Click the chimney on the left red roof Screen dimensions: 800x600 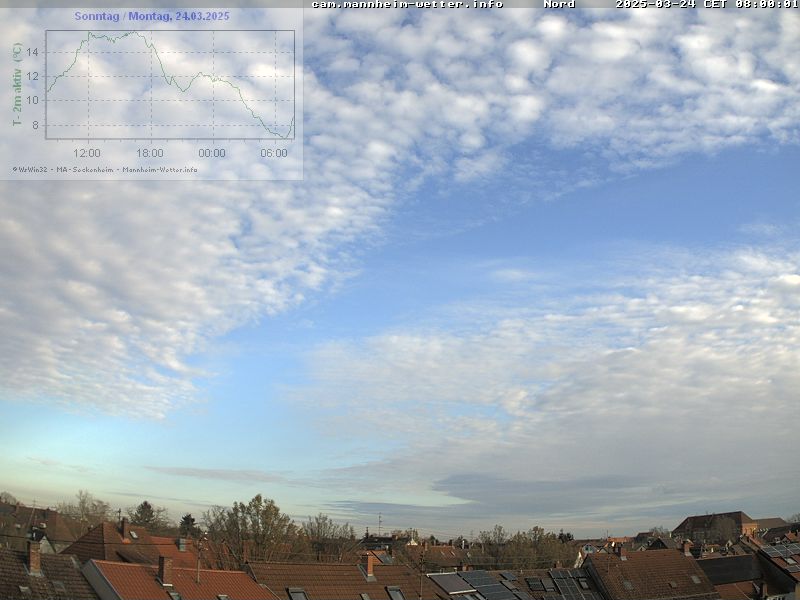(x=165, y=570)
